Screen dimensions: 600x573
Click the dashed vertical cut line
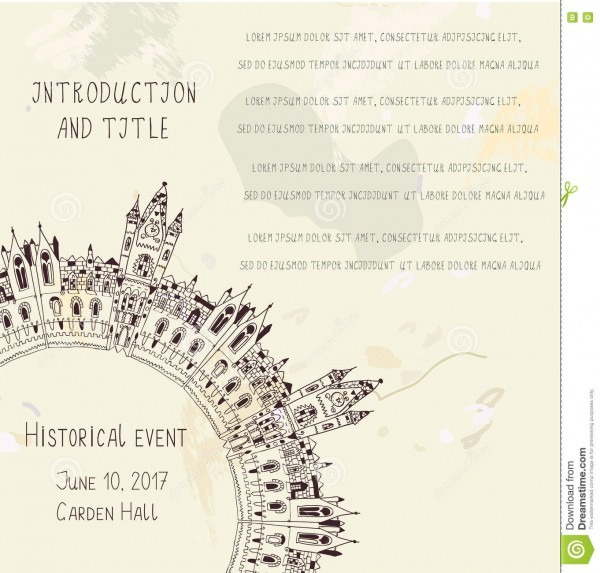point(562,300)
